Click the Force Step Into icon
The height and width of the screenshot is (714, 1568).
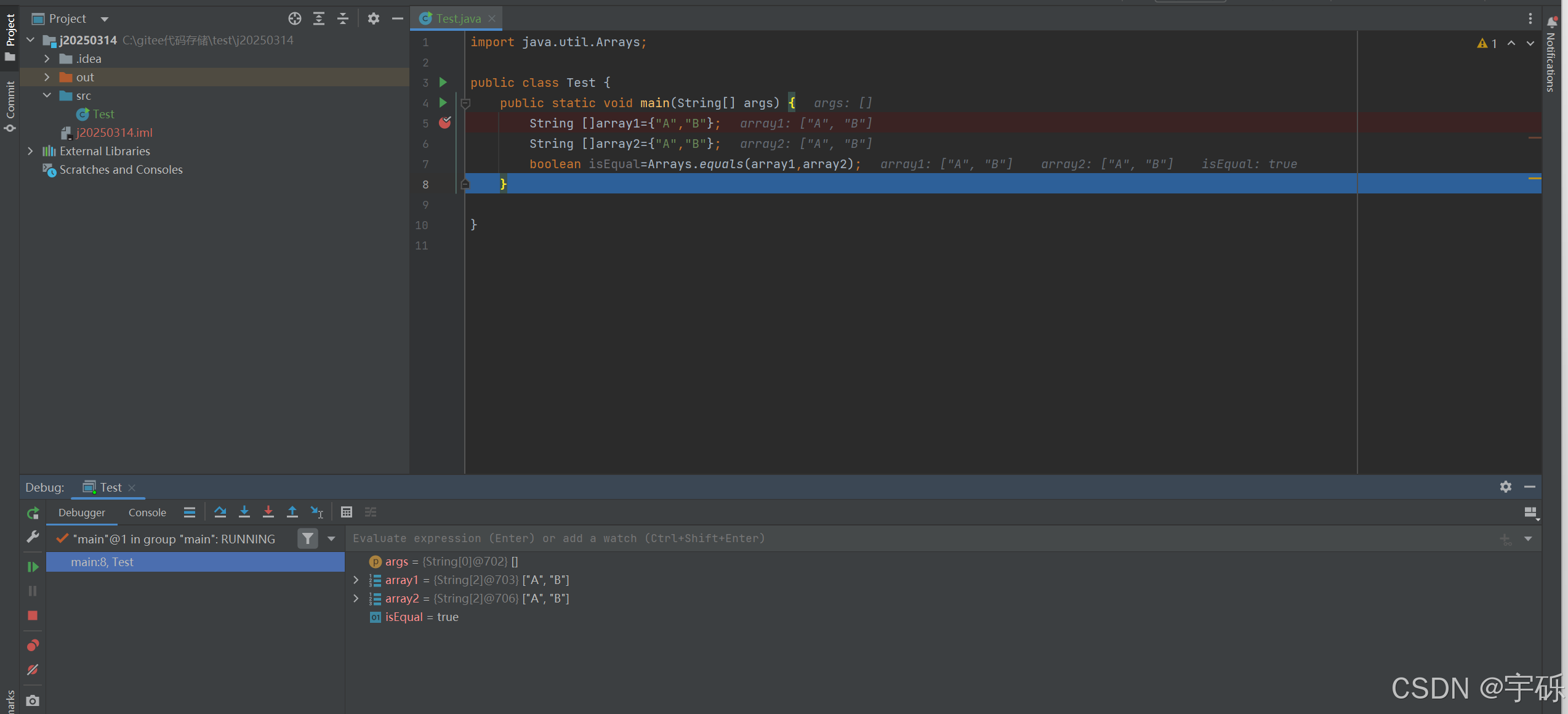(x=268, y=512)
